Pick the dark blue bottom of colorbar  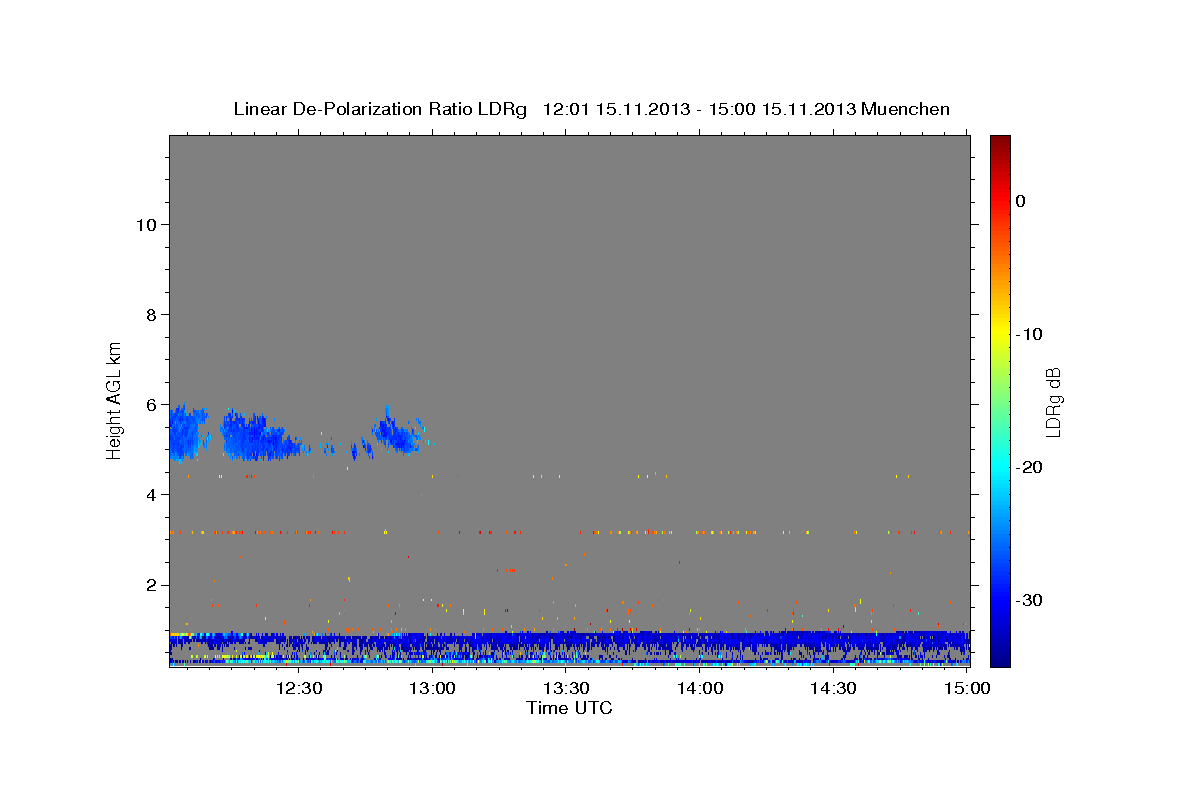pos(1000,655)
